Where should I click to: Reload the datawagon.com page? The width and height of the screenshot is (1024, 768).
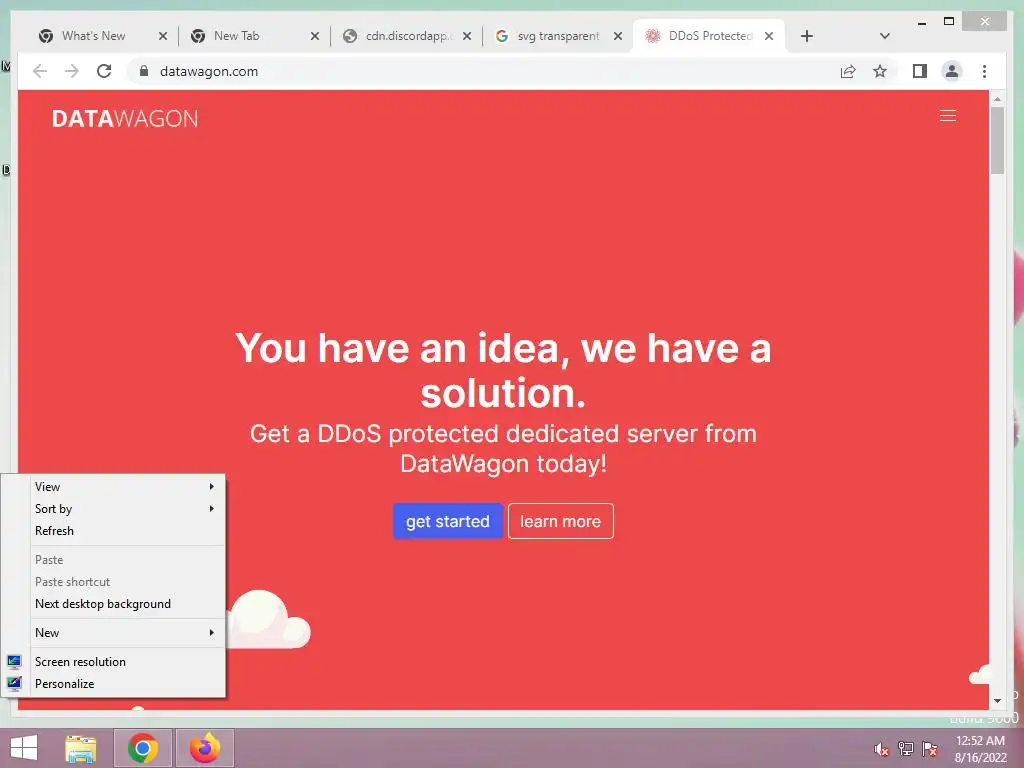click(104, 71)
